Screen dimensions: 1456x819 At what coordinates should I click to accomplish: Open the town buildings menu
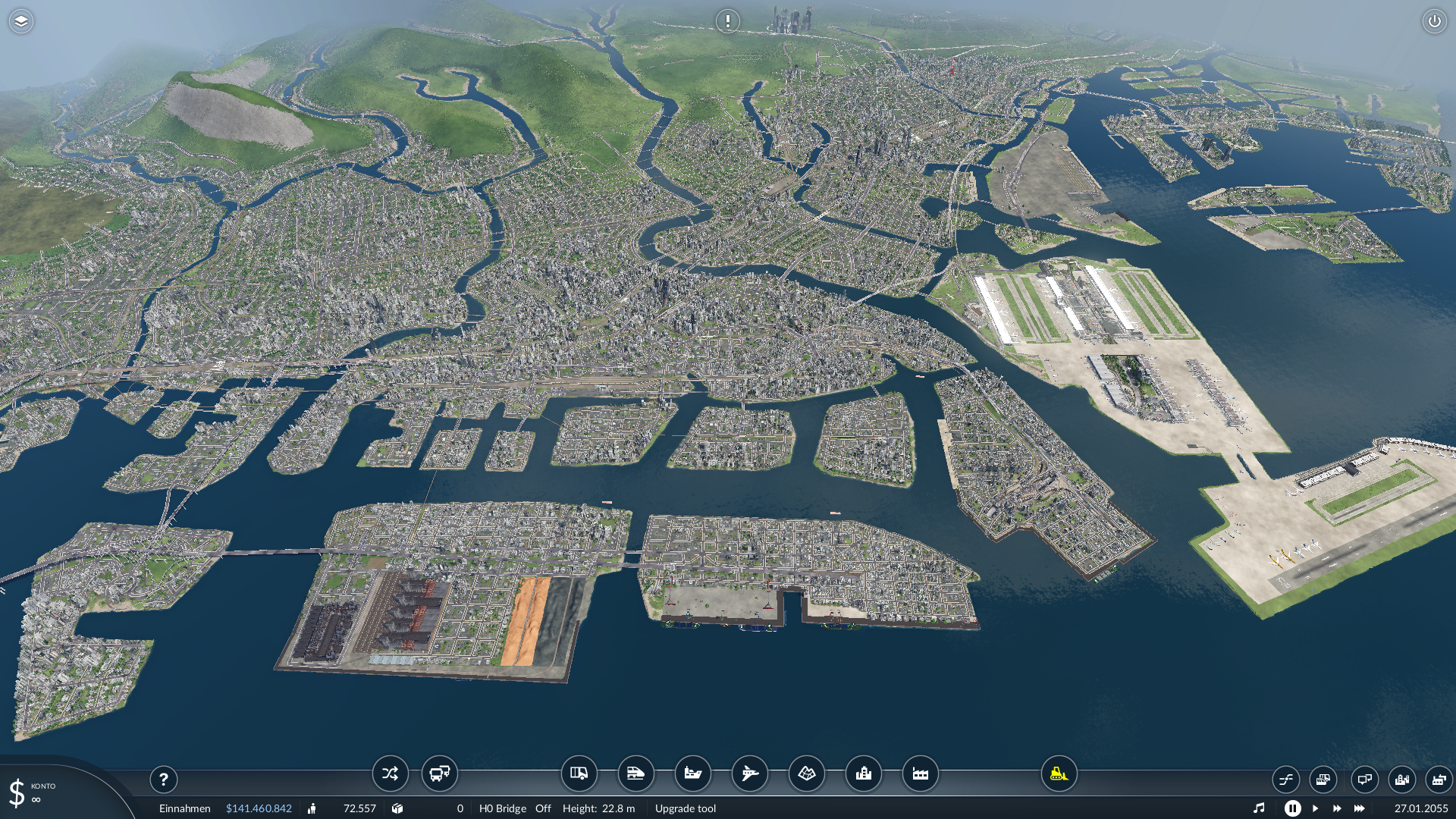(864, 773)
